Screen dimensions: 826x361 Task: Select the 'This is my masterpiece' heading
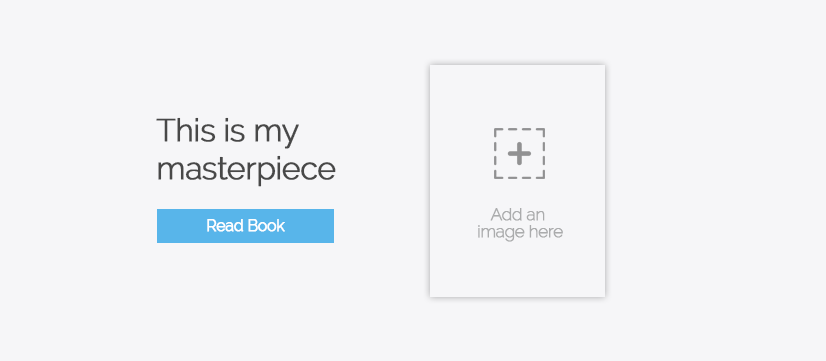pyautogui.click(x=245, y=150)
